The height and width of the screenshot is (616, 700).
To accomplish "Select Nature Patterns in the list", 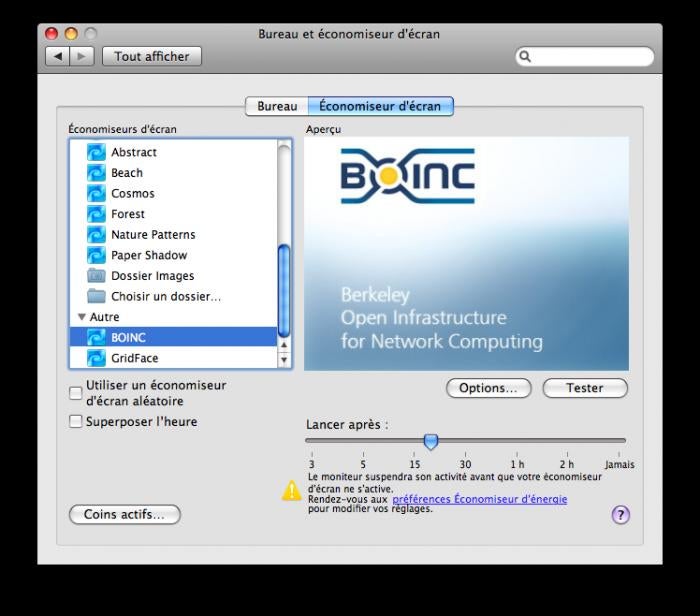I will click(153, 234).
